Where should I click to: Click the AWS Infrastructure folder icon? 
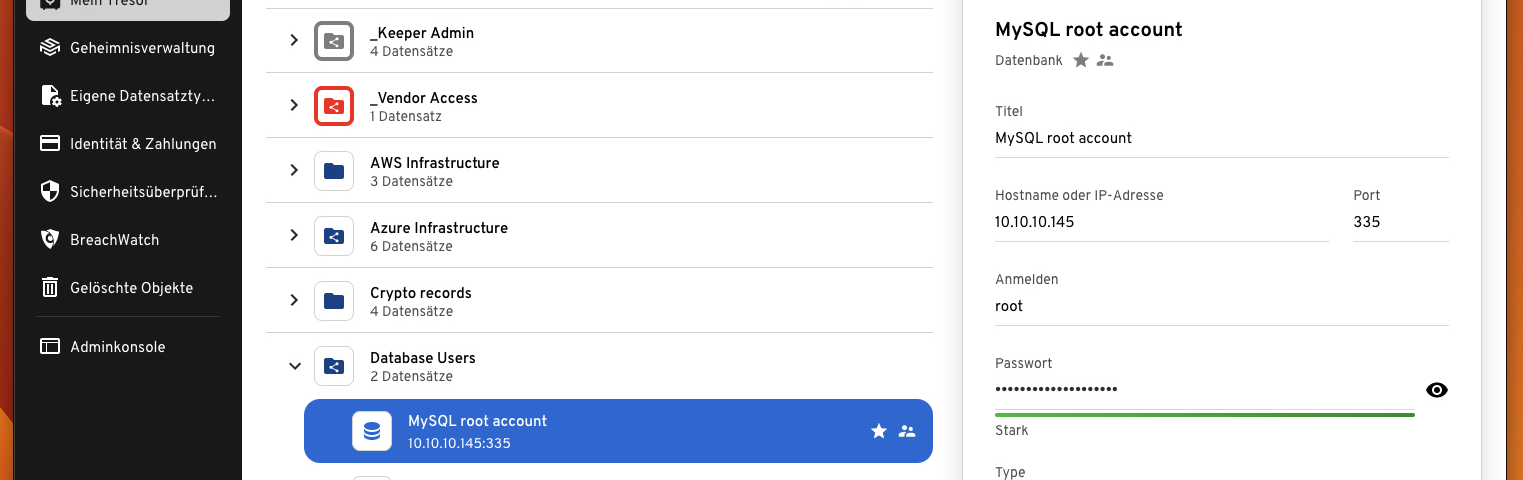334,171
